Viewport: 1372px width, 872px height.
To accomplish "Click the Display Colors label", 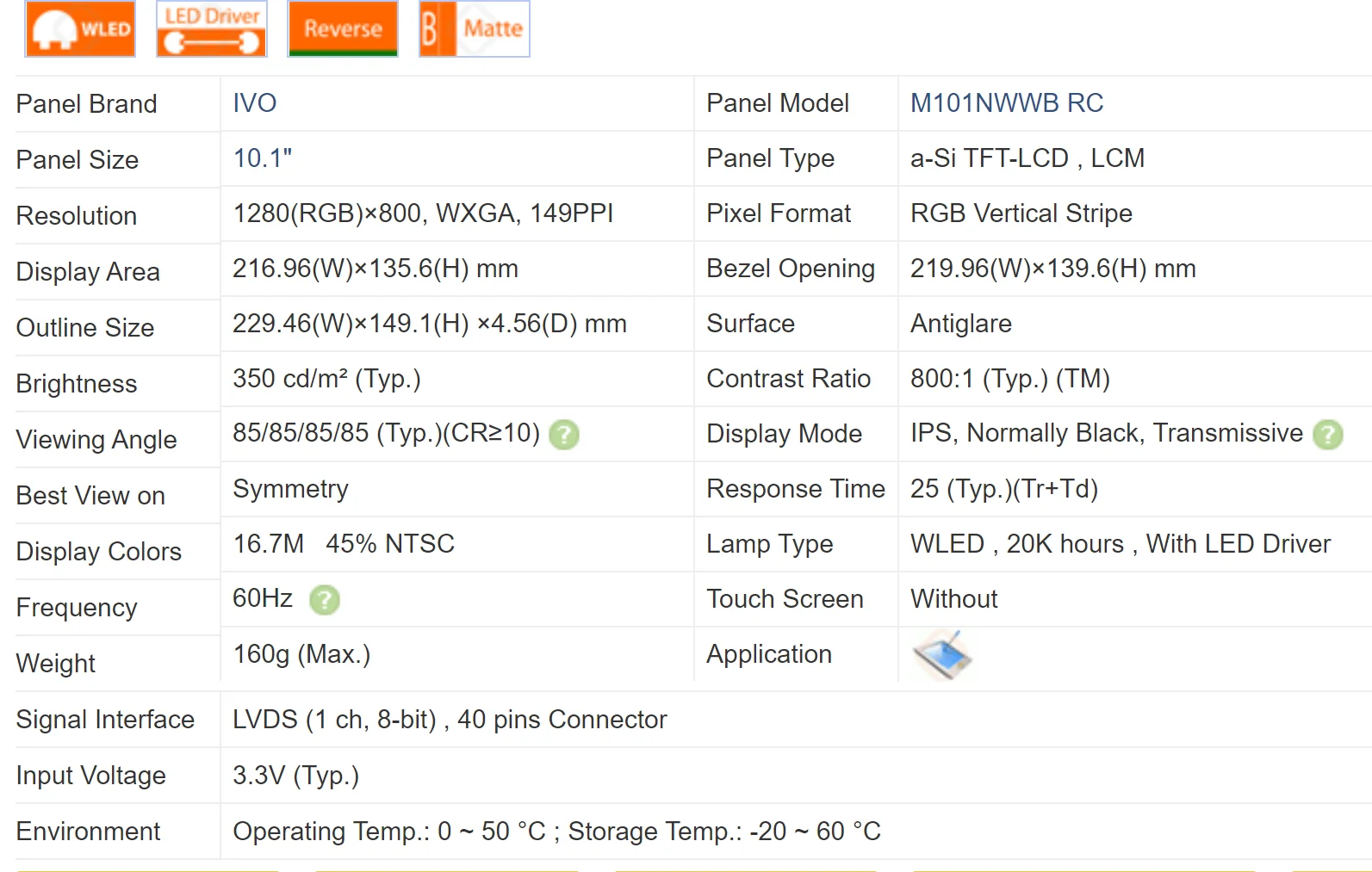I will point(99,552).
